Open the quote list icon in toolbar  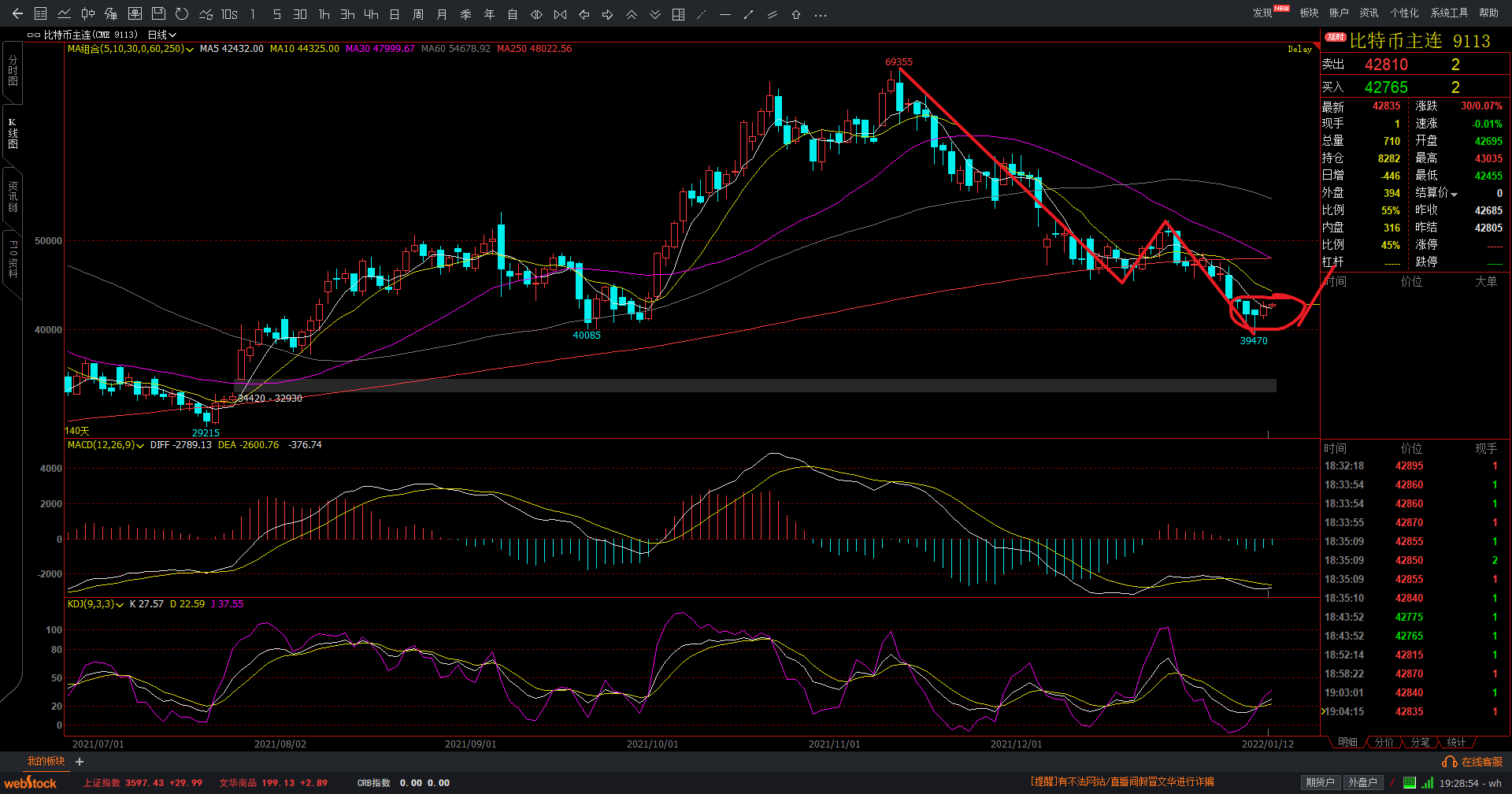click(x=41, y=13)
